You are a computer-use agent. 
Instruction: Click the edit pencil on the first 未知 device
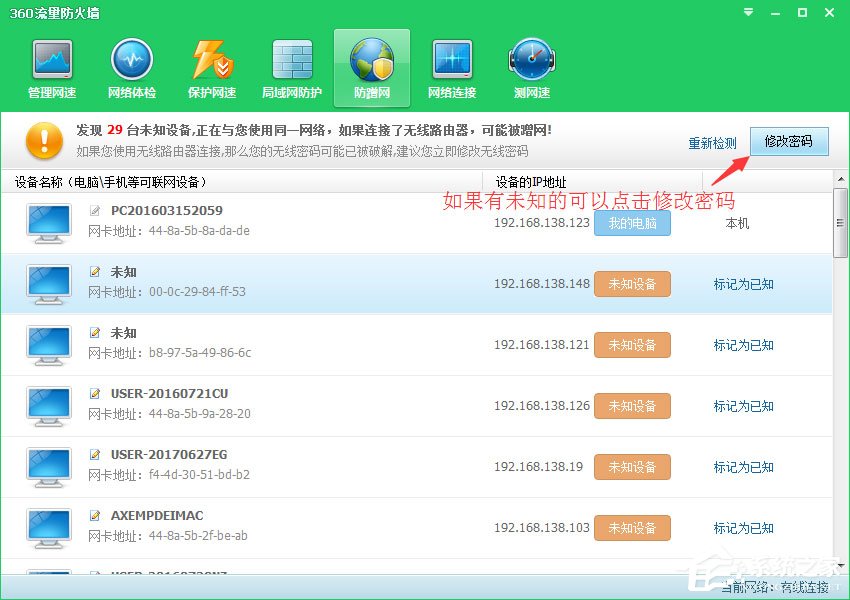point(95,272)
